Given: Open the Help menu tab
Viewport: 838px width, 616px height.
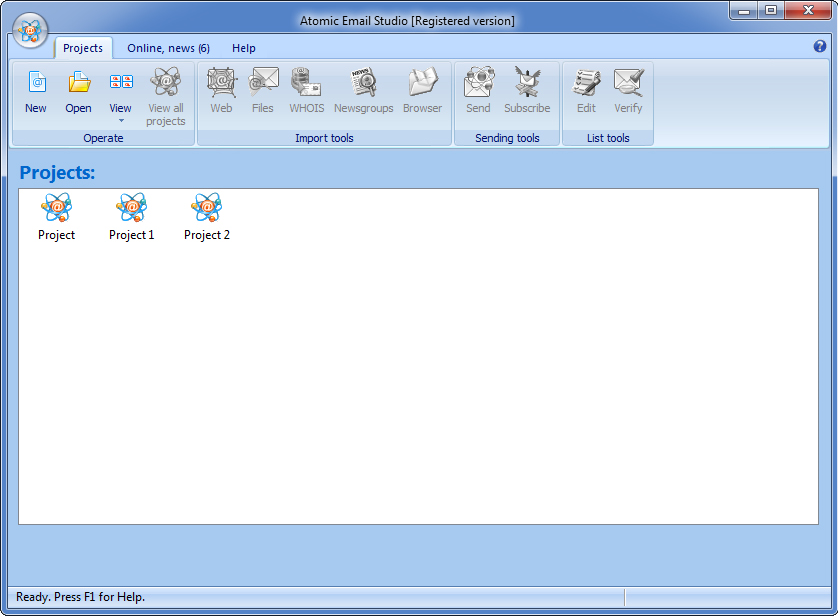Looking at the screenshot, I should coord(243,47).
